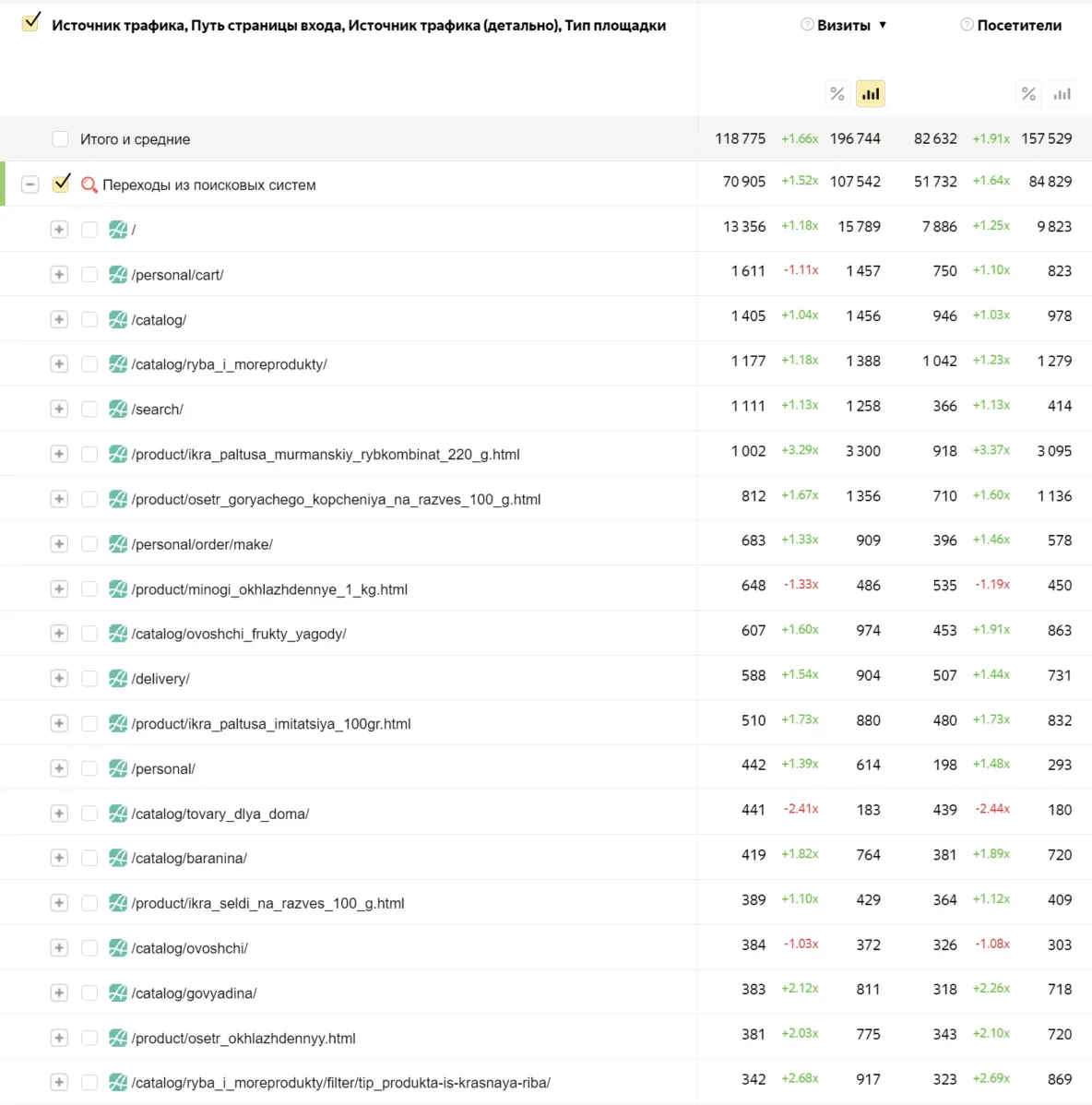1092x1105 pixels.
Task: Click help icon next to Визиты
Action: tap(807, 25)
